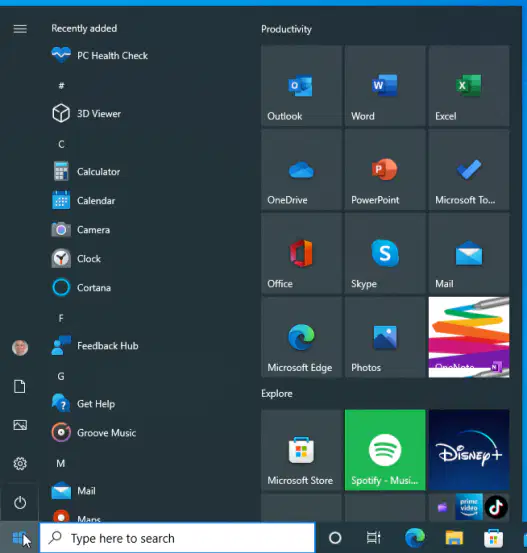Open the user account picture menu
Screen dimensions: 527x553
coord(20,348)
